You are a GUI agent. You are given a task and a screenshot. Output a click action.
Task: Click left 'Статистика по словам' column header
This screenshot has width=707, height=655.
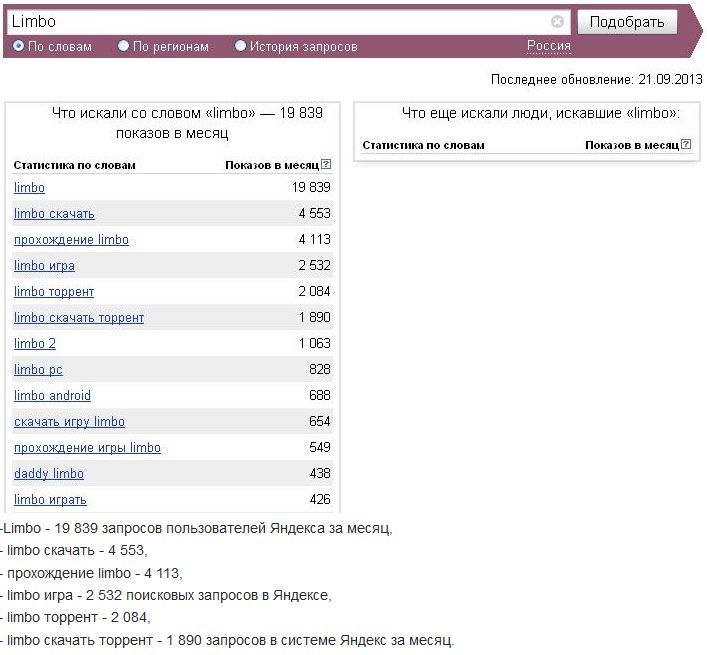74,165
